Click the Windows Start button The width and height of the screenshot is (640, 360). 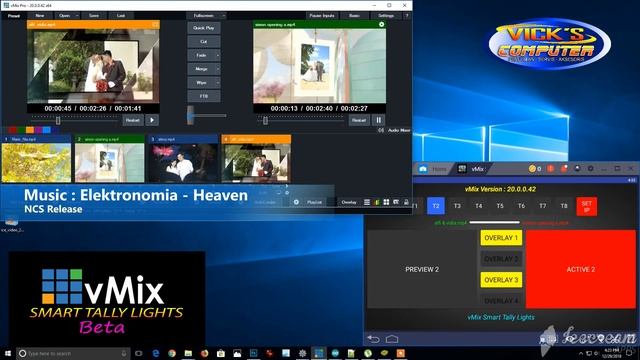[7, 353]
